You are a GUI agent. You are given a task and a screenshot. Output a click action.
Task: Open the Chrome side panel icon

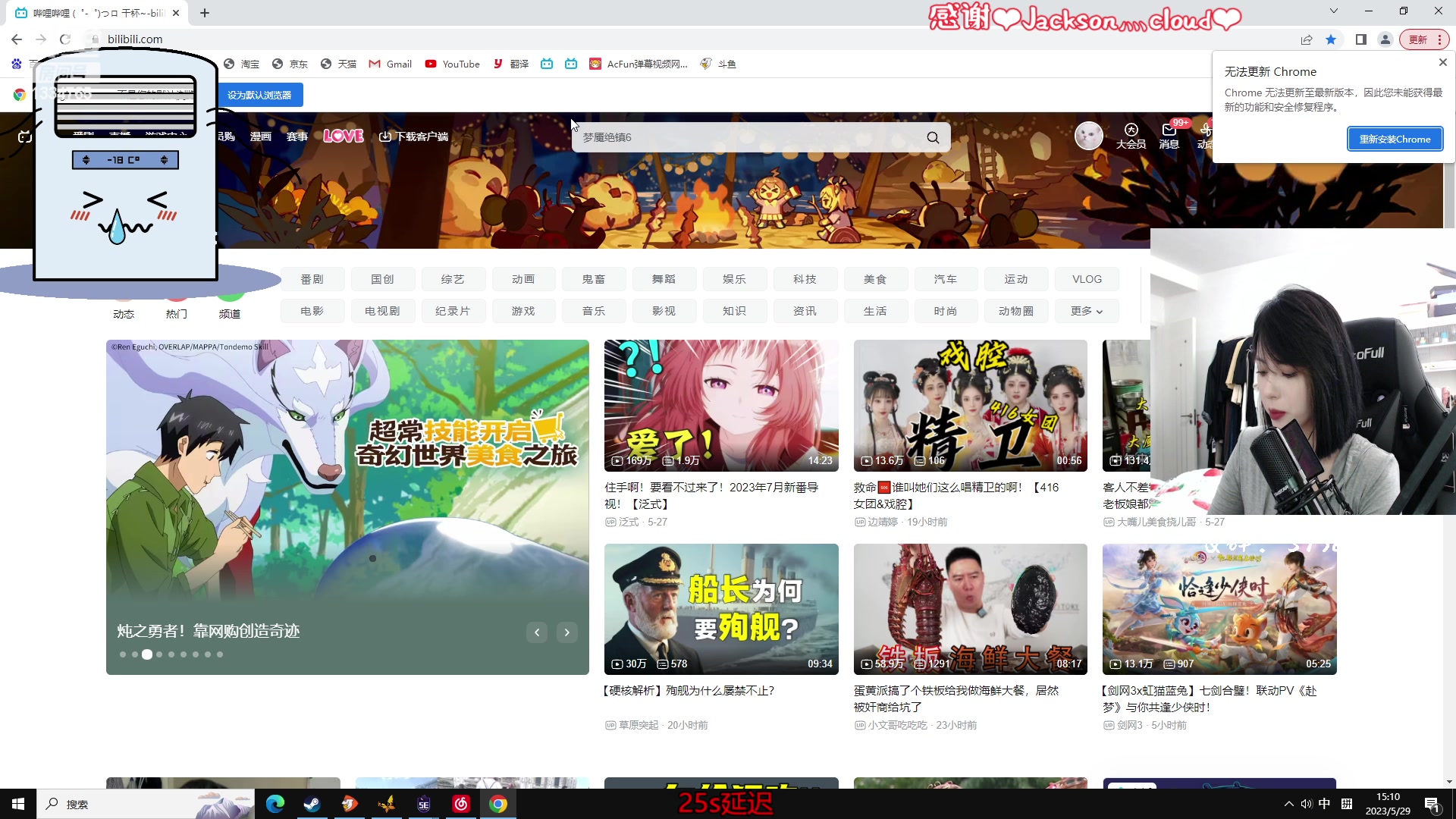1361,39
